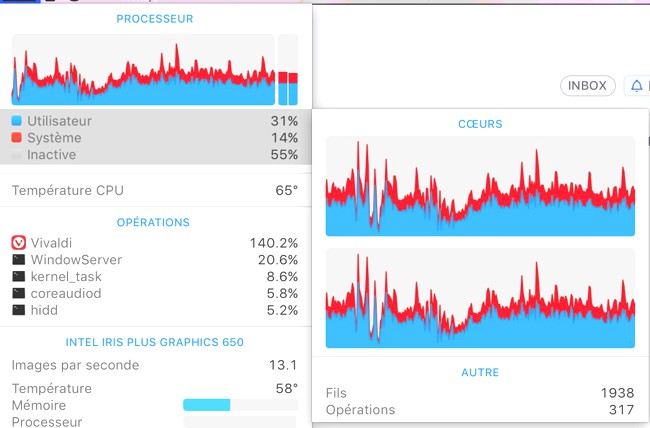Viewport: 650px width, 428px height.
Task: Click the GPU Mémoire usage bar
Action: coord(240,405)
